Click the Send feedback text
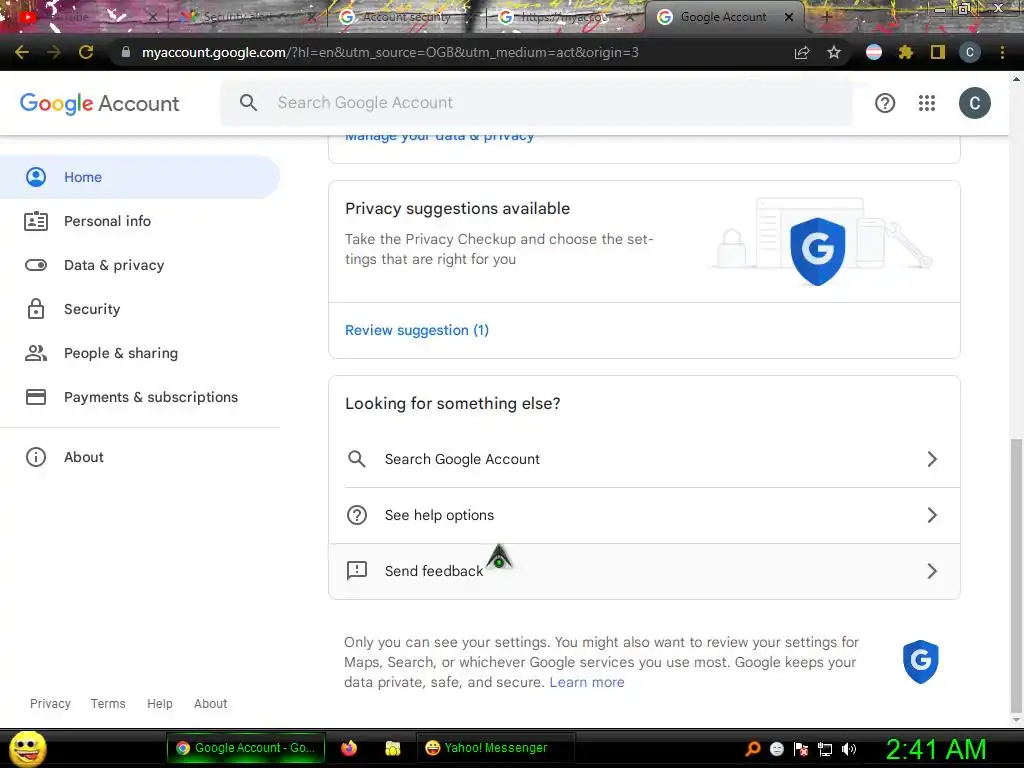Image resolution: width=1024 pixels, height=768 pixels. (x=434, y=571)
